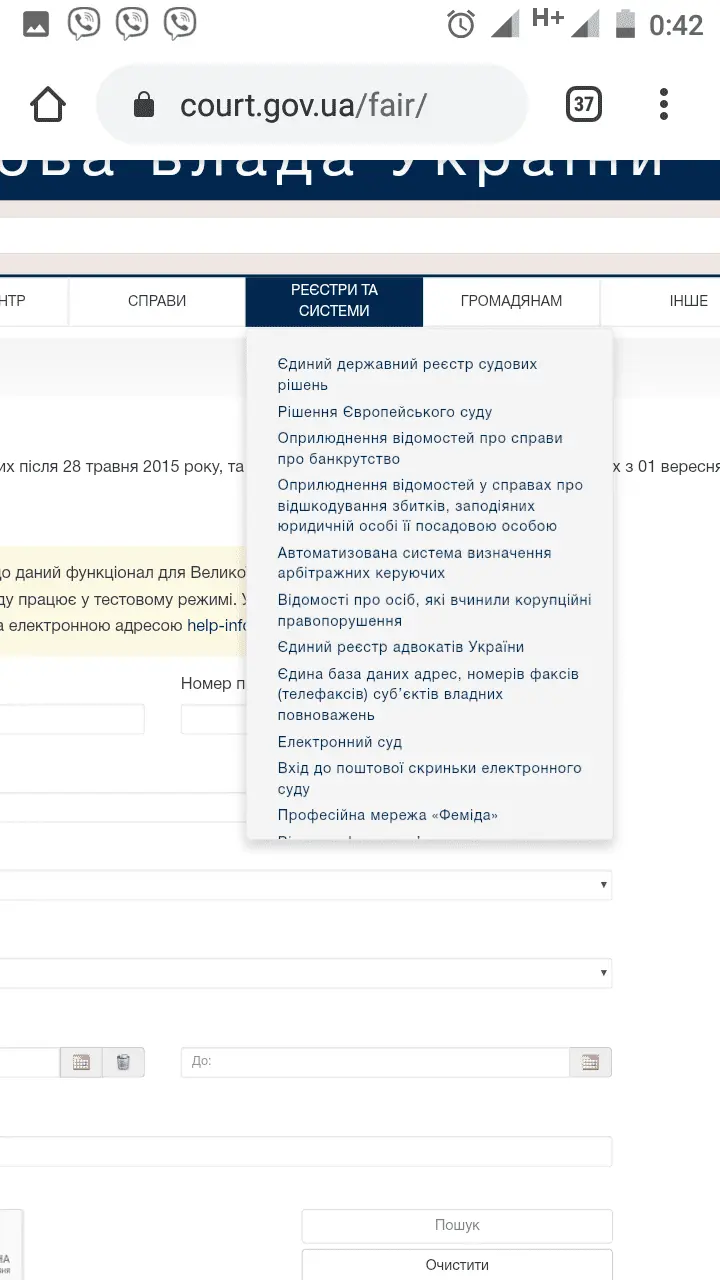Choose 'Рішення Європейського суду' menu entry
Viewport: 720px width, 1280px height.
click(385, 412)
